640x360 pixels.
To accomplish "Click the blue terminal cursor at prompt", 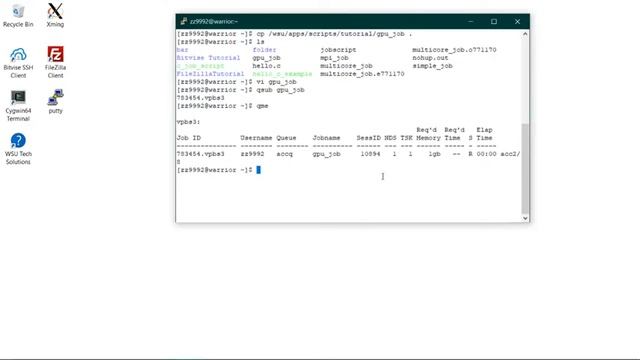I will [x=258, y=170].
